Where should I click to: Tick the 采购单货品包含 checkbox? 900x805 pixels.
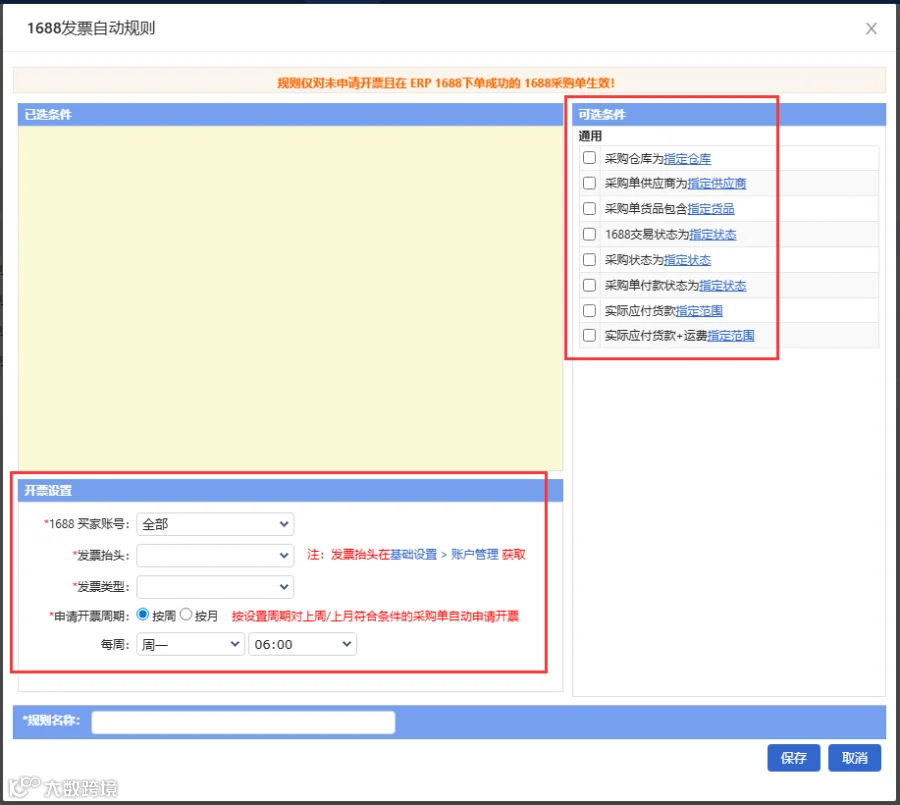[589, 208]
